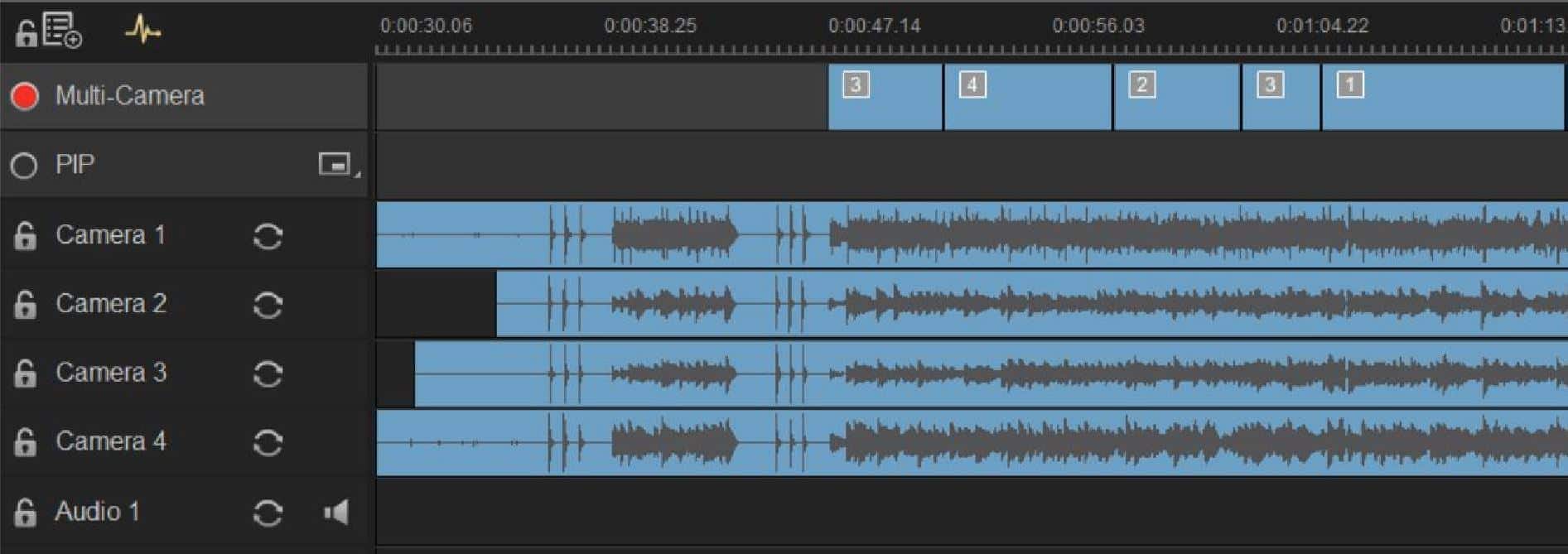Image resolution: width=1568 pixels, height=554 pixels.
Task: Select the Multi-Camera record radio button
Action: pos(25,96)
